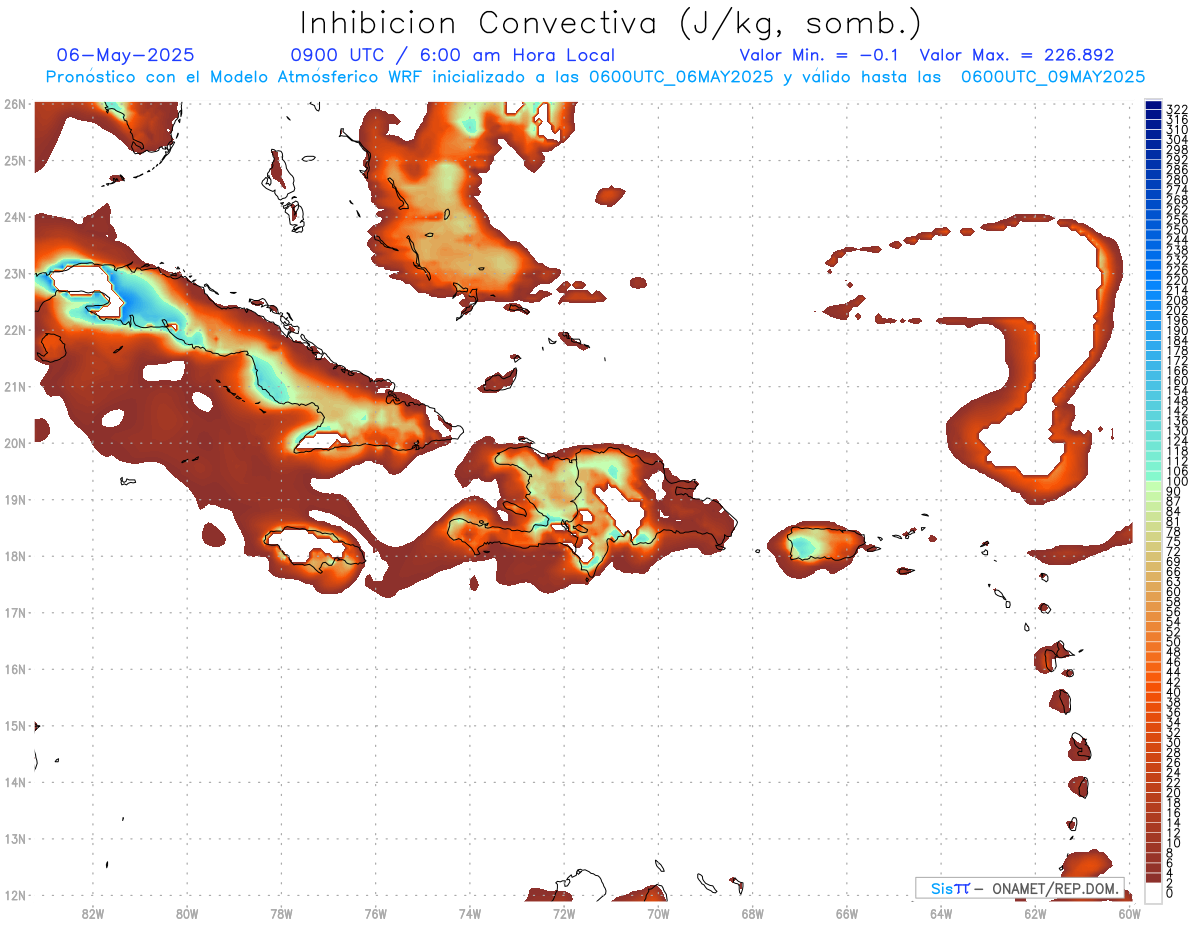Click the '60W' longitude label
1200x927 pixels.
coord(1129,913)
